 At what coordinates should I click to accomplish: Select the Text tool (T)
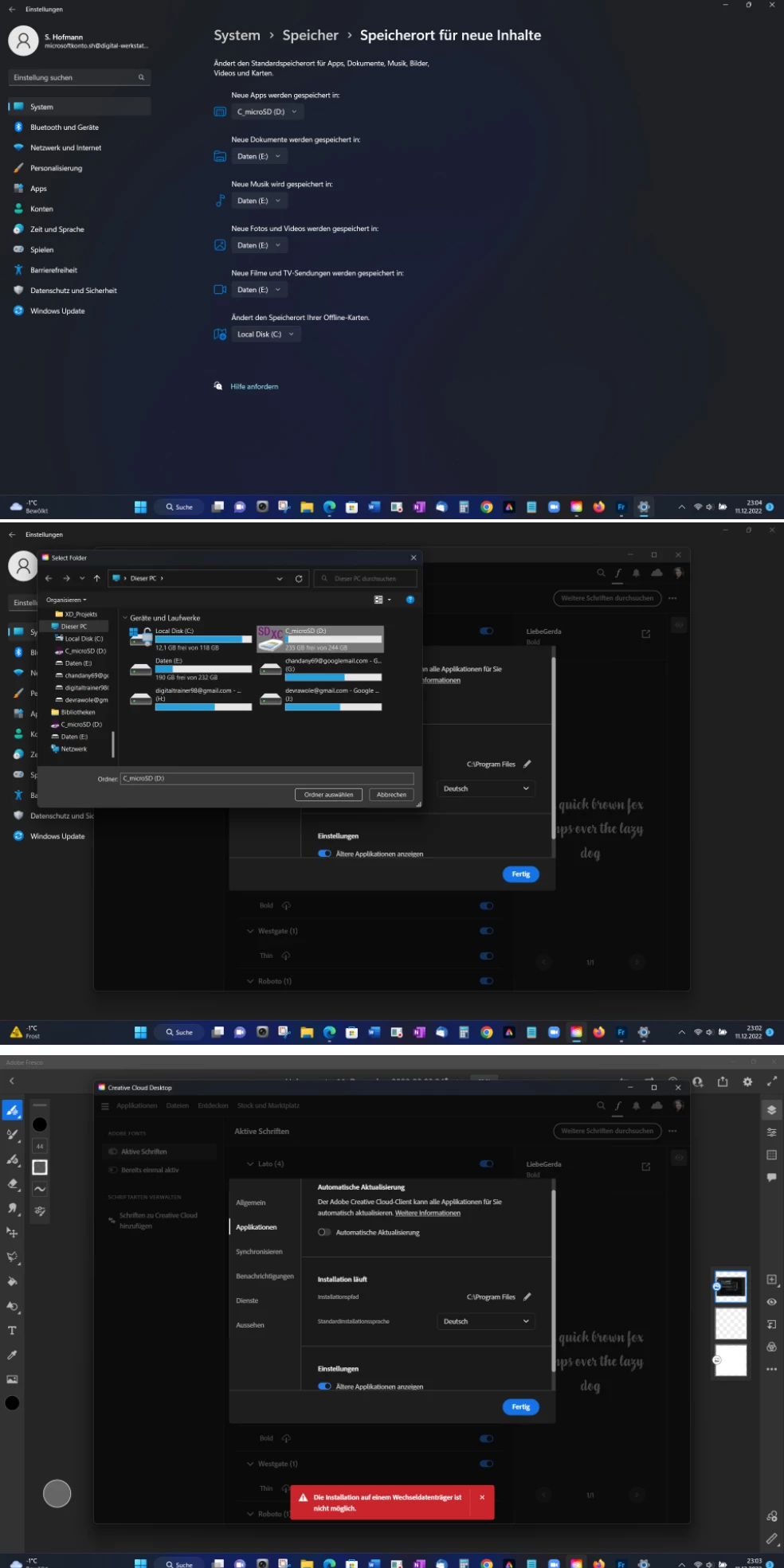tap(13, 1331)
